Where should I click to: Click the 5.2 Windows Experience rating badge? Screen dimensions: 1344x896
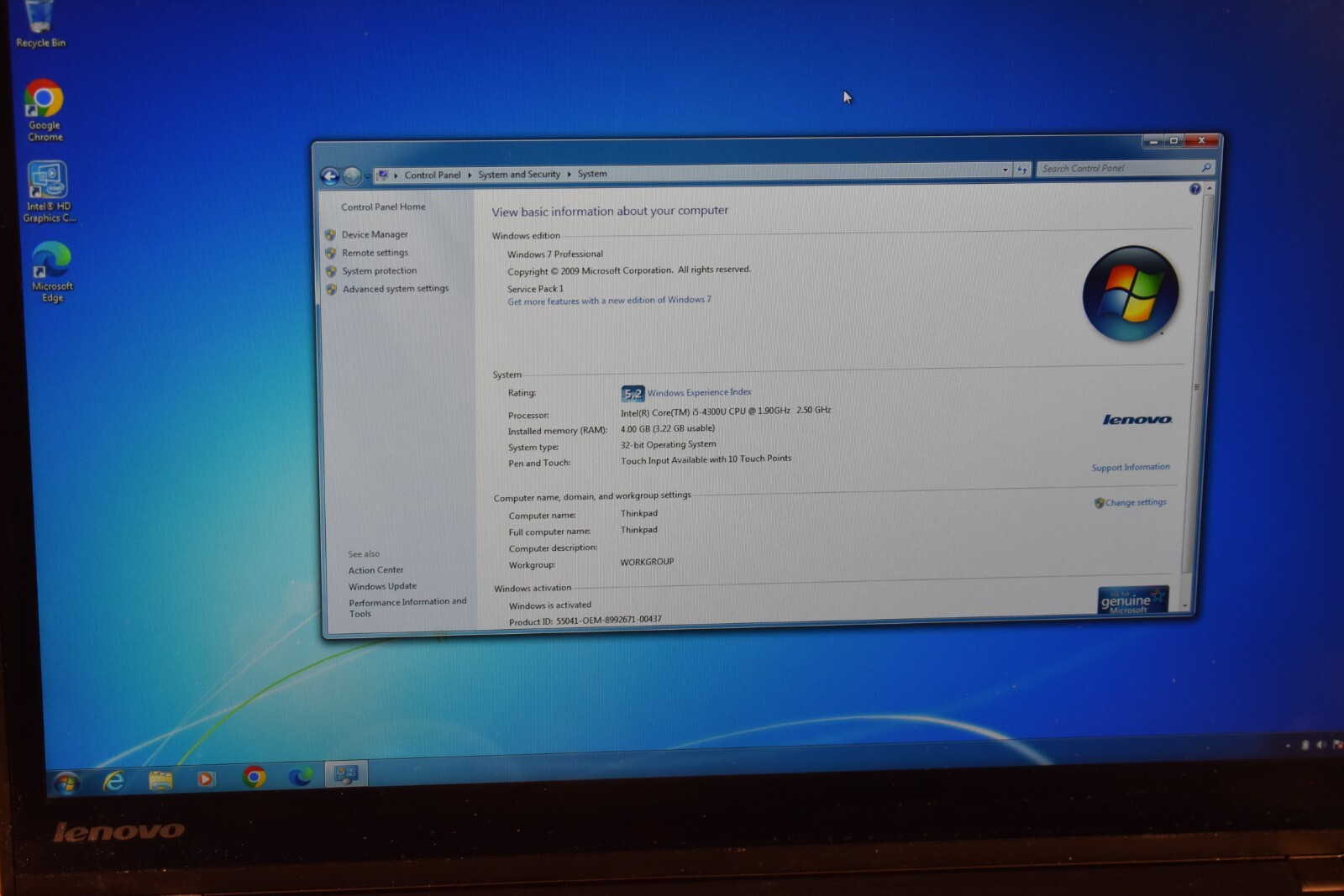tap(633, 393)
